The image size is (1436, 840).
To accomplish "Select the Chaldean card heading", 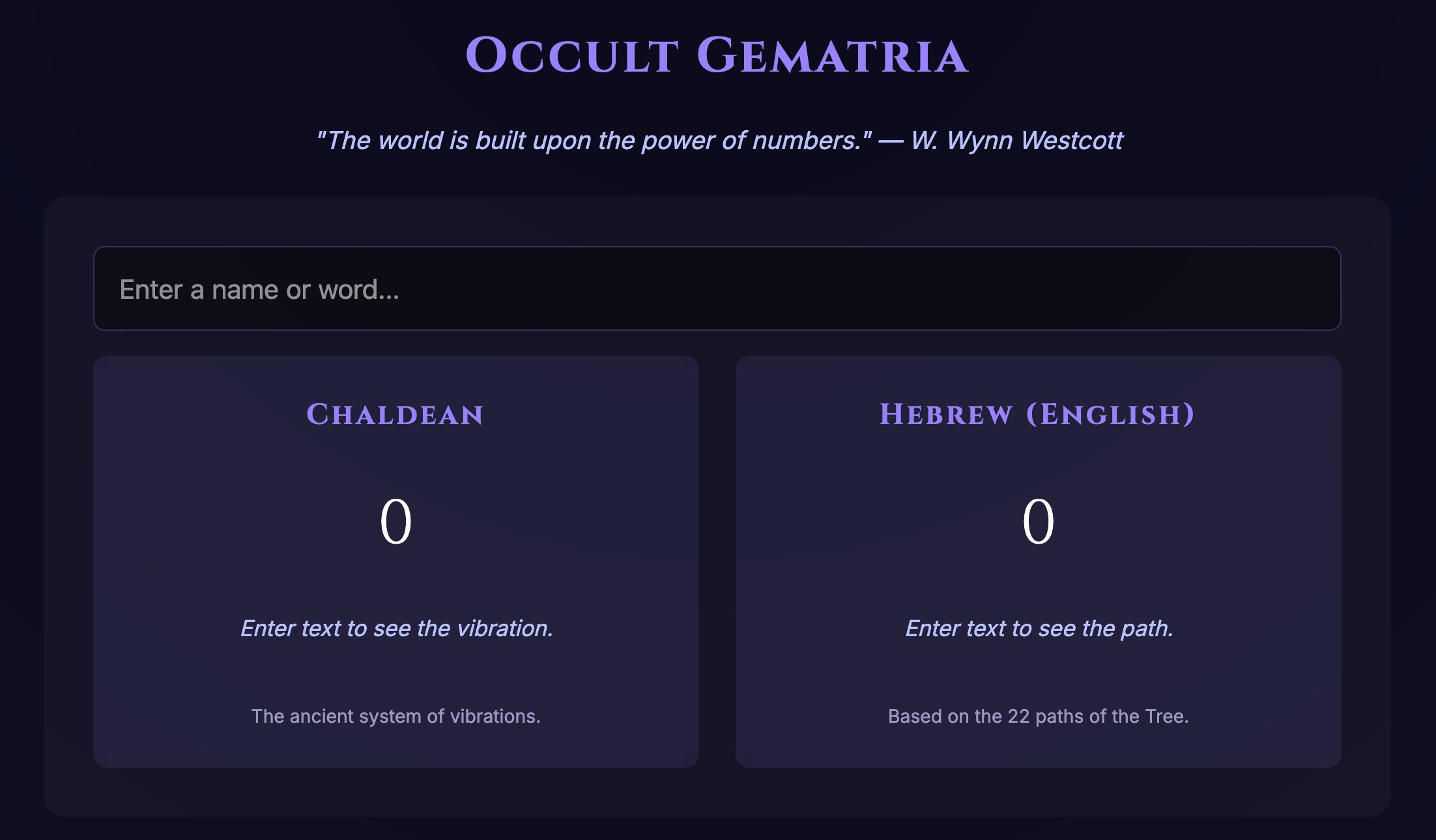I will coord(396,415).
